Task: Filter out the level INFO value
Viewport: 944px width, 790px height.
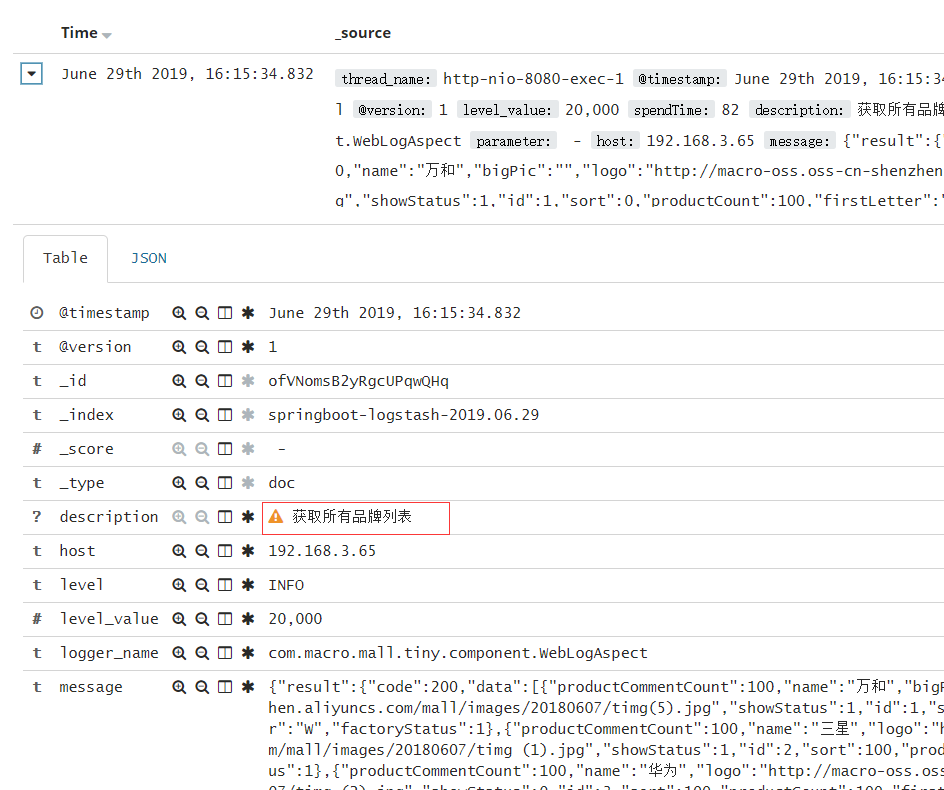Action: click(x=201, y=584)
